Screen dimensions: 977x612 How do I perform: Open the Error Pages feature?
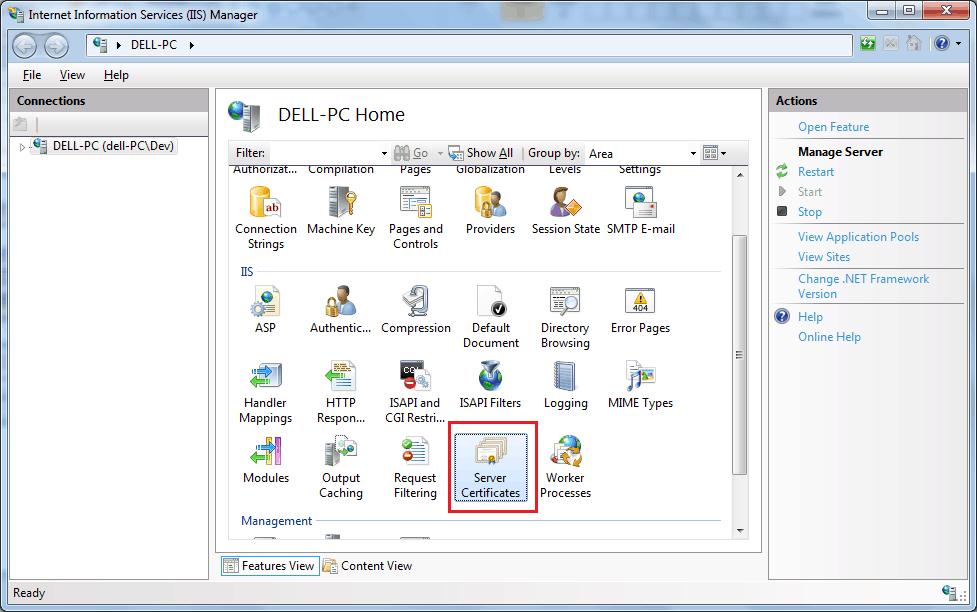click(x=639, y=310)
